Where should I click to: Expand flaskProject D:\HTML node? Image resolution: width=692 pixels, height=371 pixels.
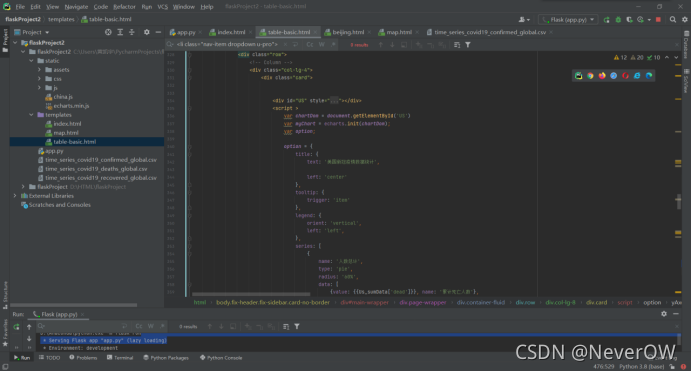pyautogui.click(x=23, y=187)
